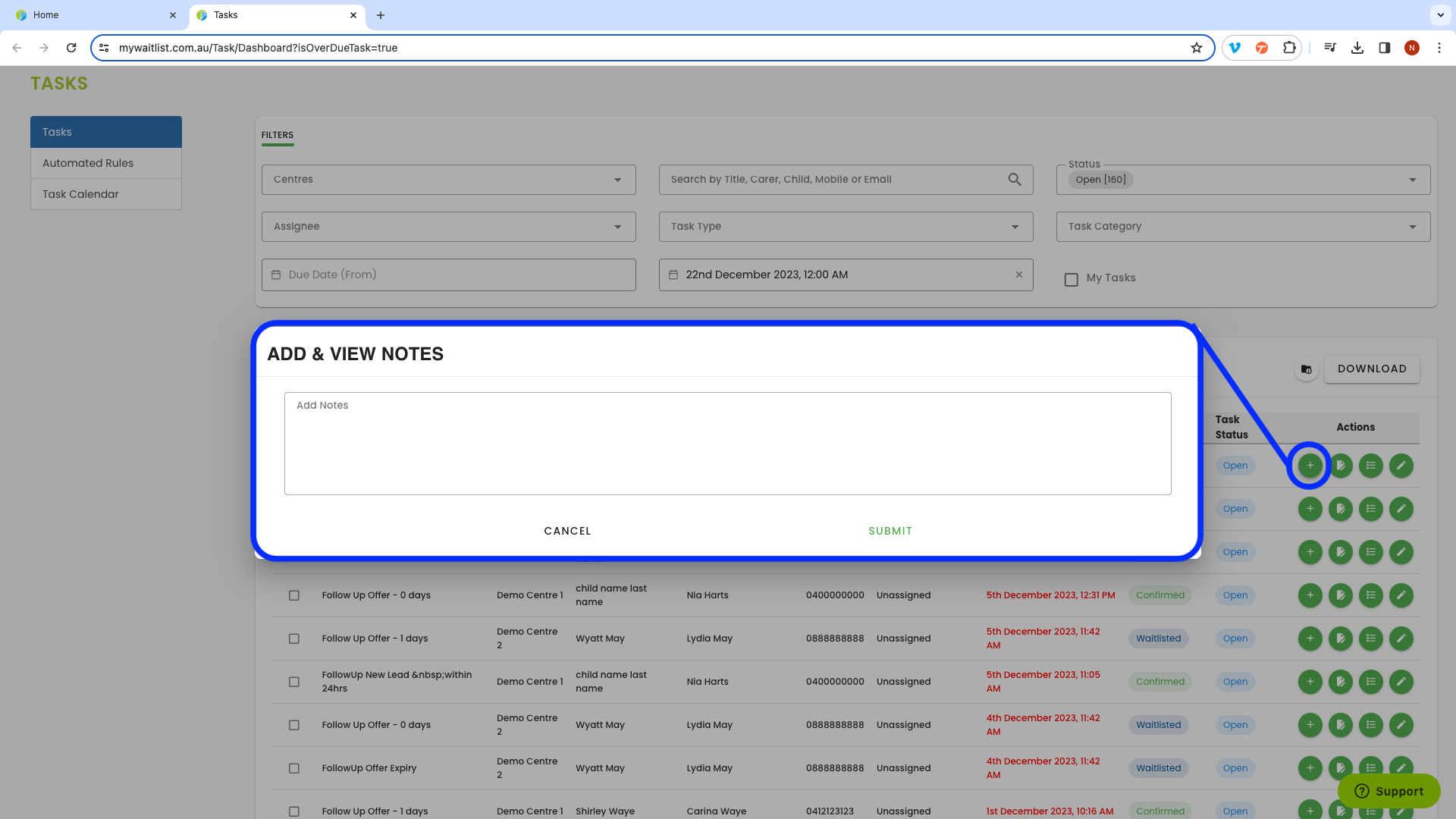Click CANCEL in the Add & View Notes dialog
The image size is (1456, 819).
click(567, 531)
